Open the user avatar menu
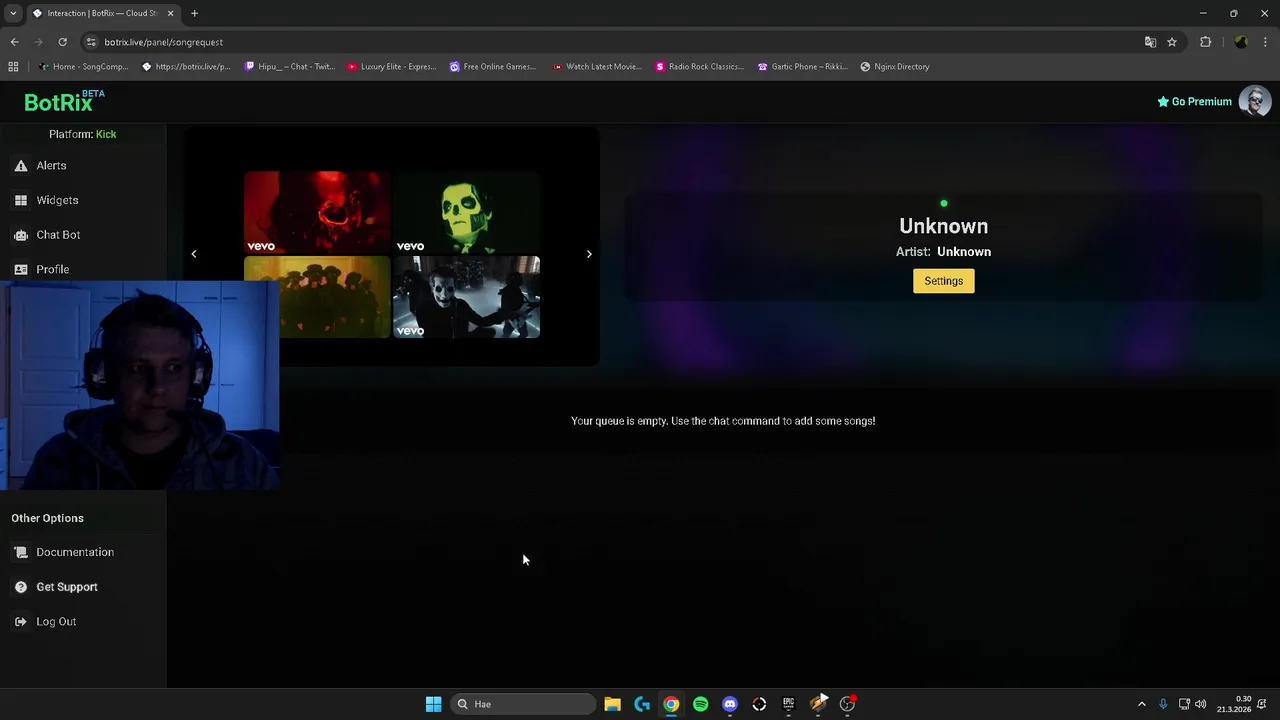Screen dimensions: 1280x720 pyautogui.click(x=1255, y=101)
